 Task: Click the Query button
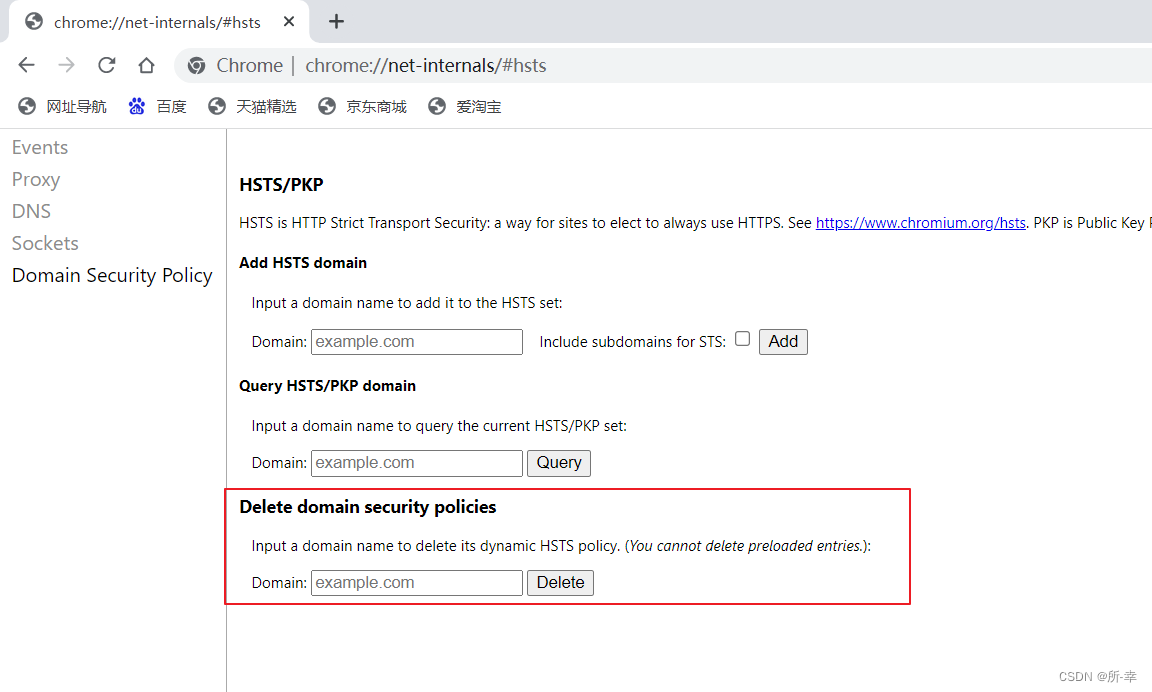tap(558, 462)
